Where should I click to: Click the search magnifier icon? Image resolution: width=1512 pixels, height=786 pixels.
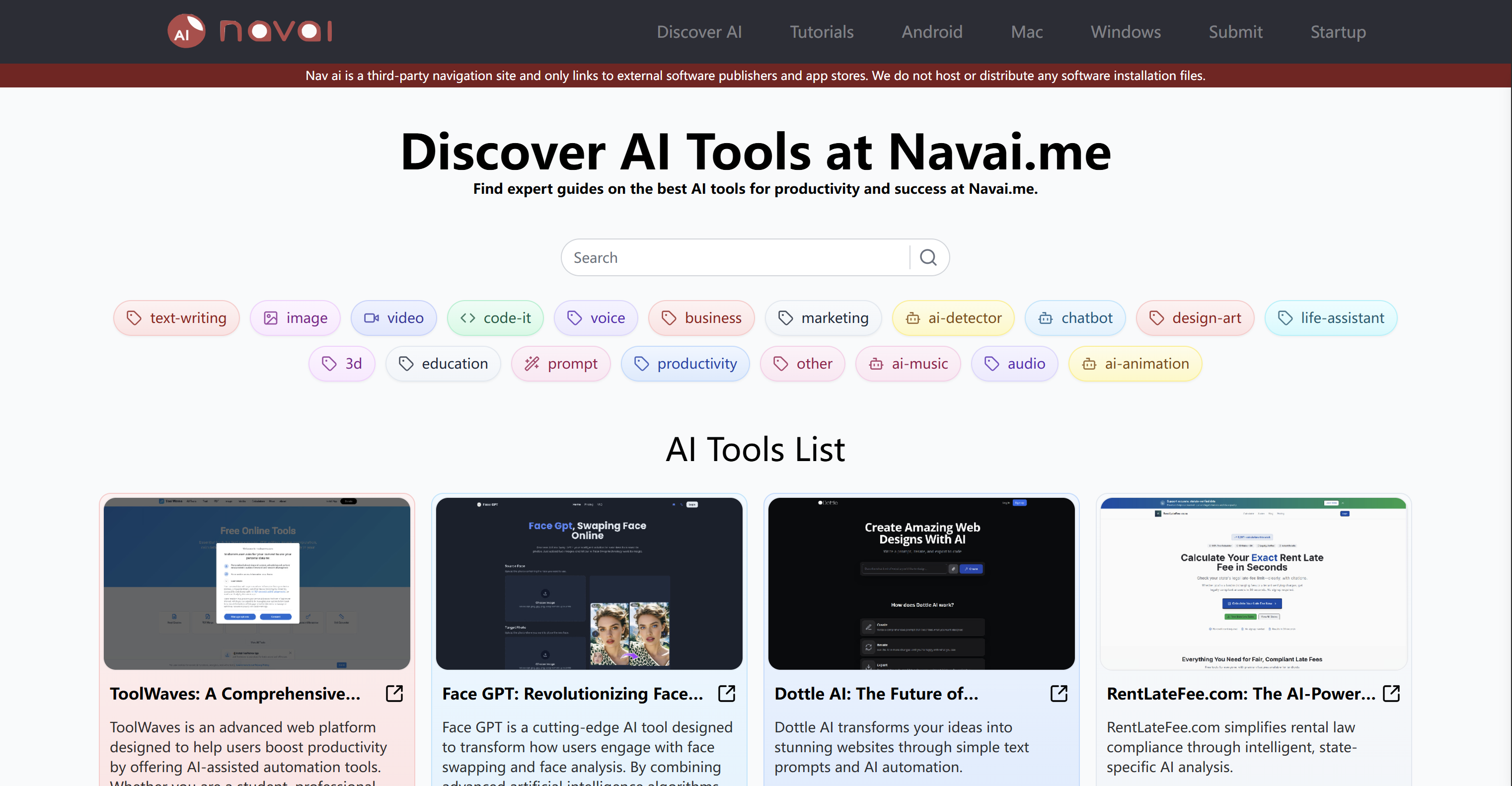[927, 257]
